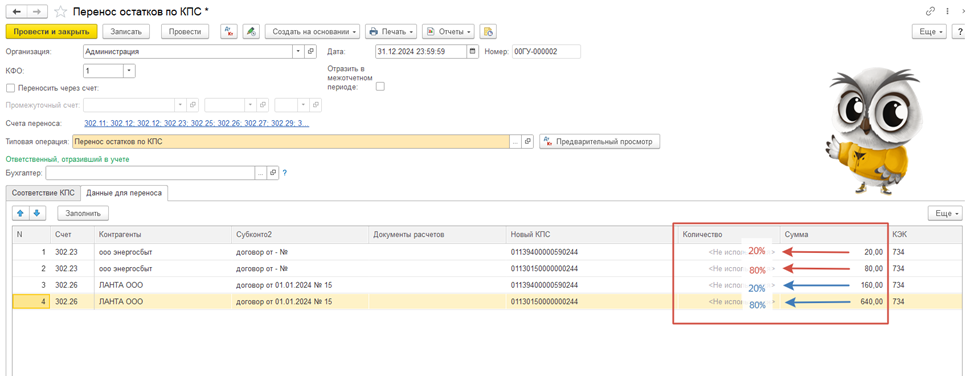Image resolution: width=974 pixels, height=376 pixels.
Task: Click Предварительный просмотр button
Action: tap(599, 142)
